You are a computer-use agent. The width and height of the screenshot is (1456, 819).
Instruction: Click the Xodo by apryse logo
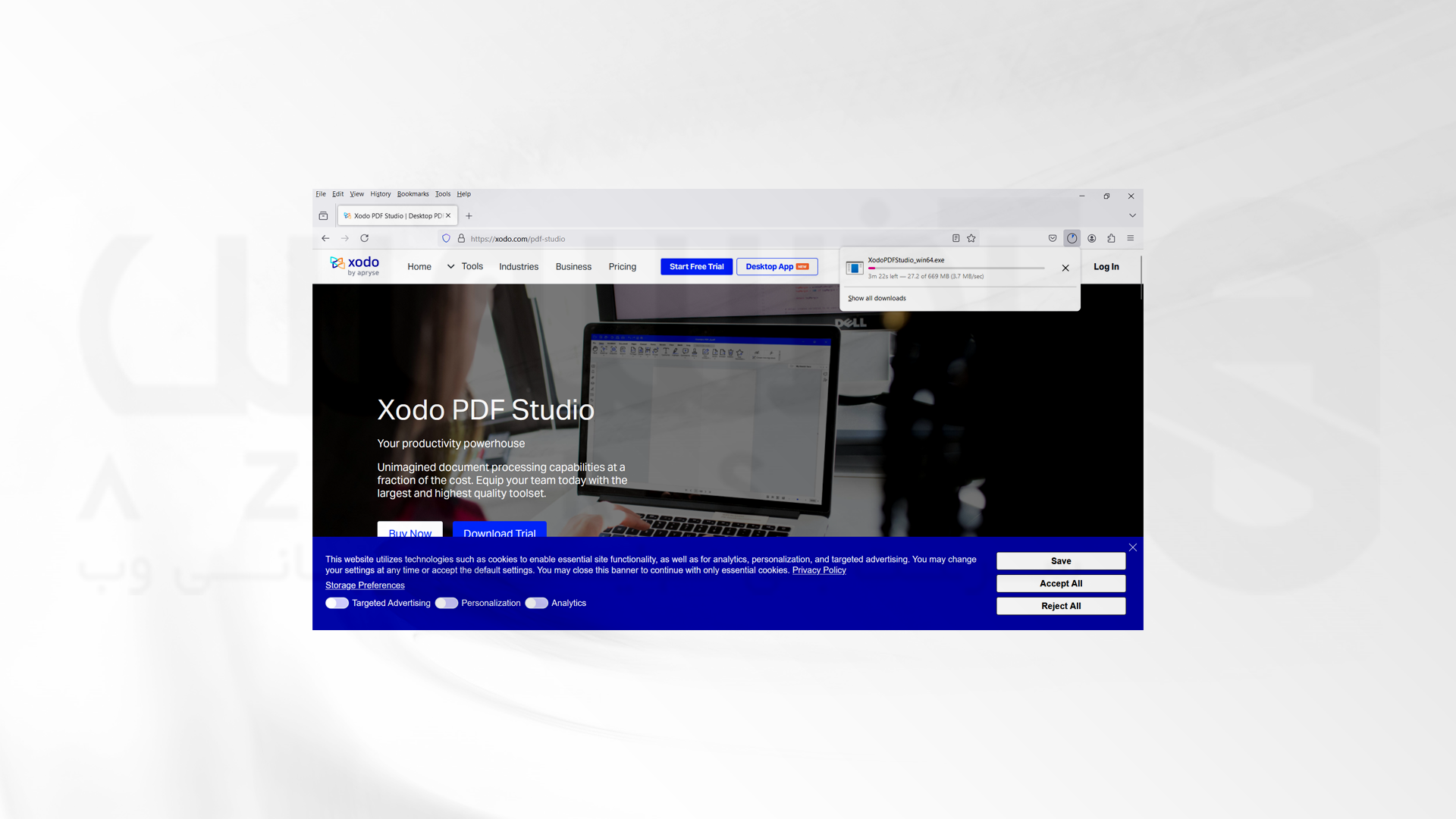[x=354, y=266]
